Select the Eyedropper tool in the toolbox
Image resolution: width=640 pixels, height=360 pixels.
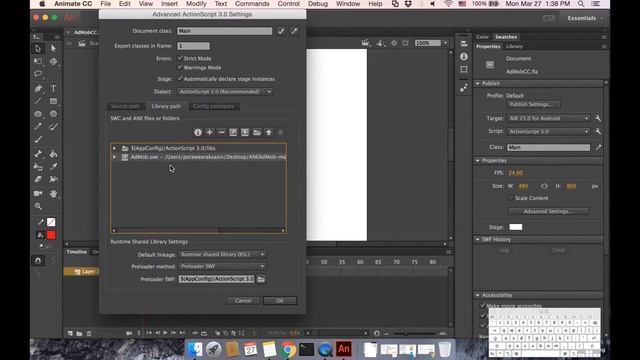tap(53, 167)
